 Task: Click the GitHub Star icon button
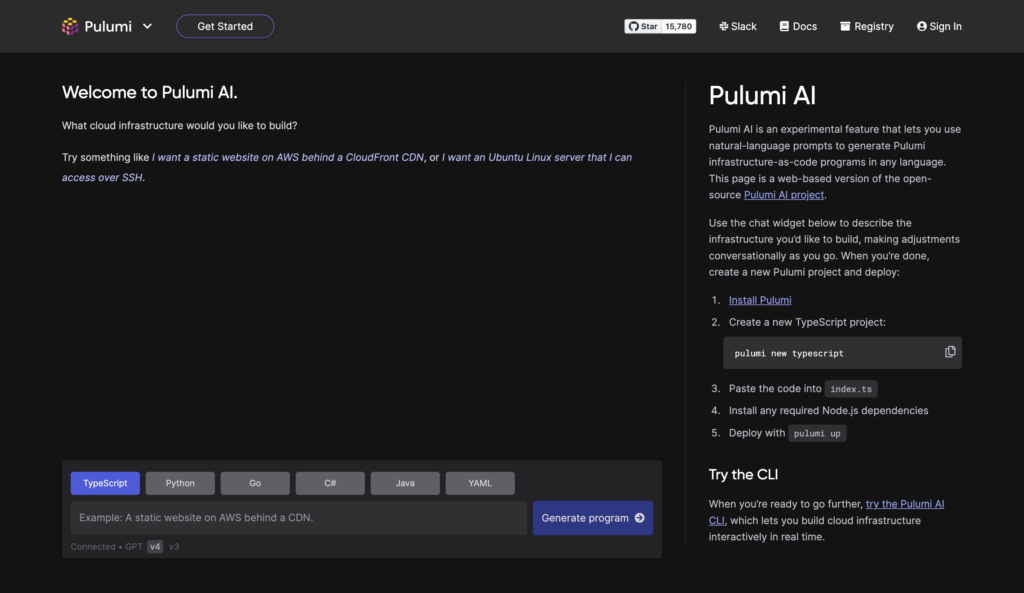[x=643, y=27]
